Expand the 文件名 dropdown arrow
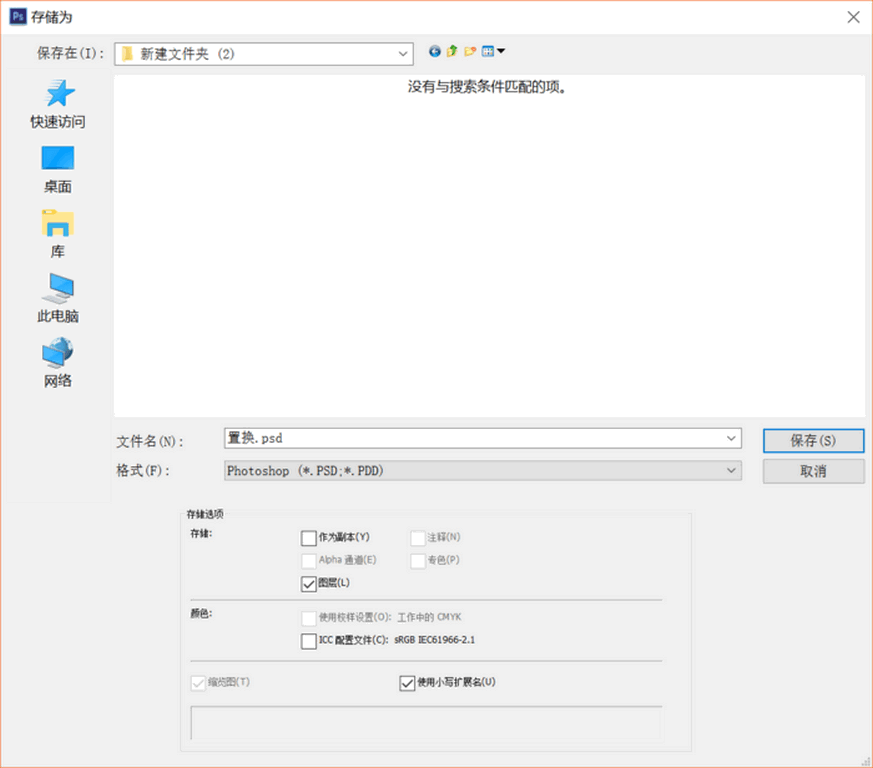 pos(731,438)
